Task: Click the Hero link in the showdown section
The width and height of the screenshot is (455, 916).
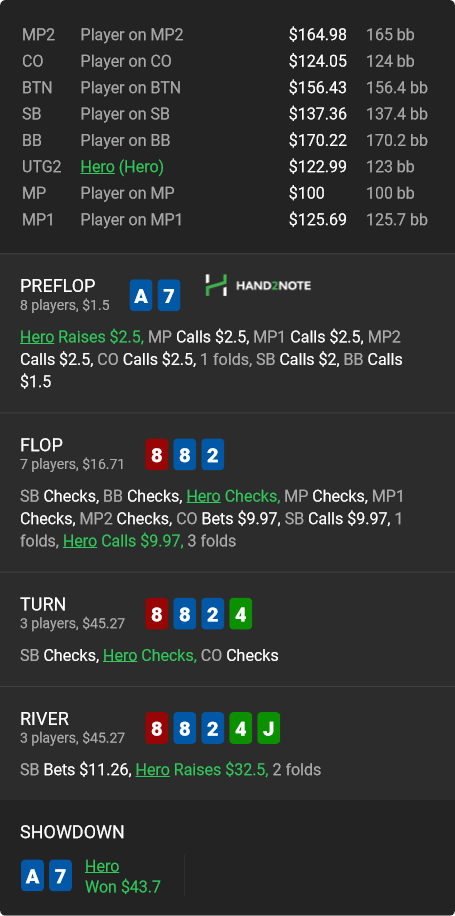Action: pyautogui.click(x=102, y=866)
